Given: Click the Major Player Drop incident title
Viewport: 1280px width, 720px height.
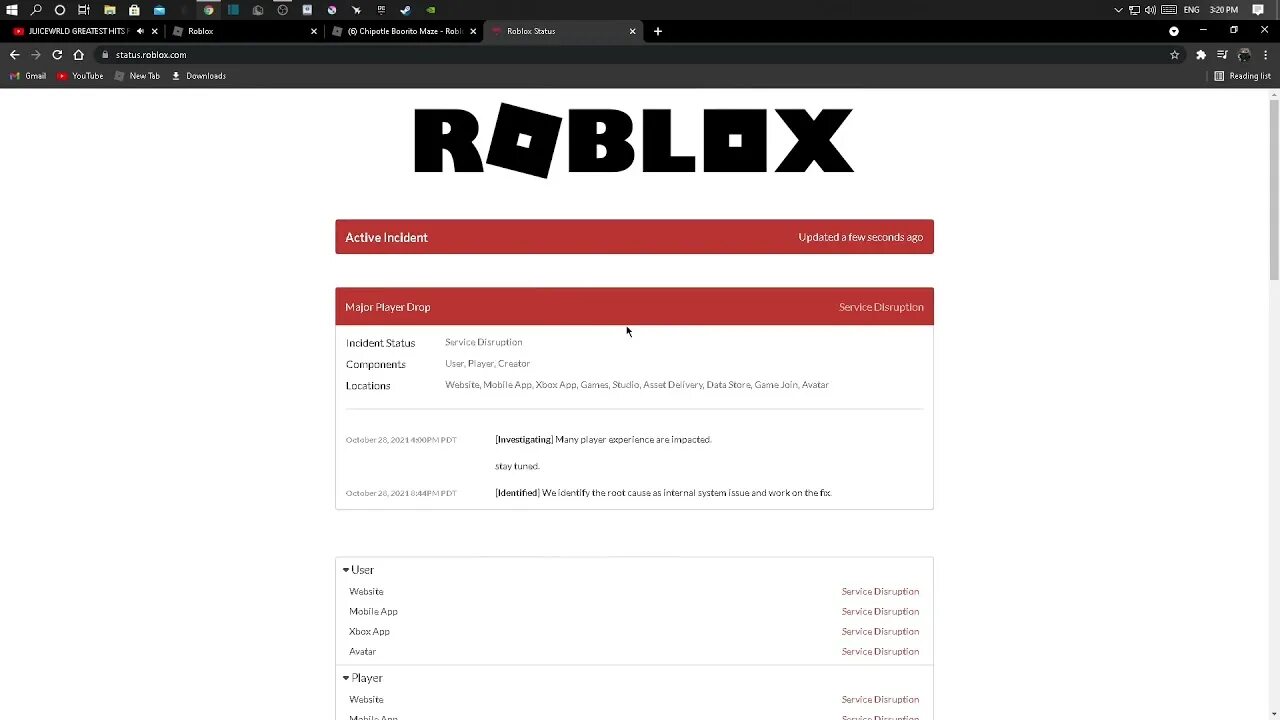Looking at the screenshot, I should [388, 307].
